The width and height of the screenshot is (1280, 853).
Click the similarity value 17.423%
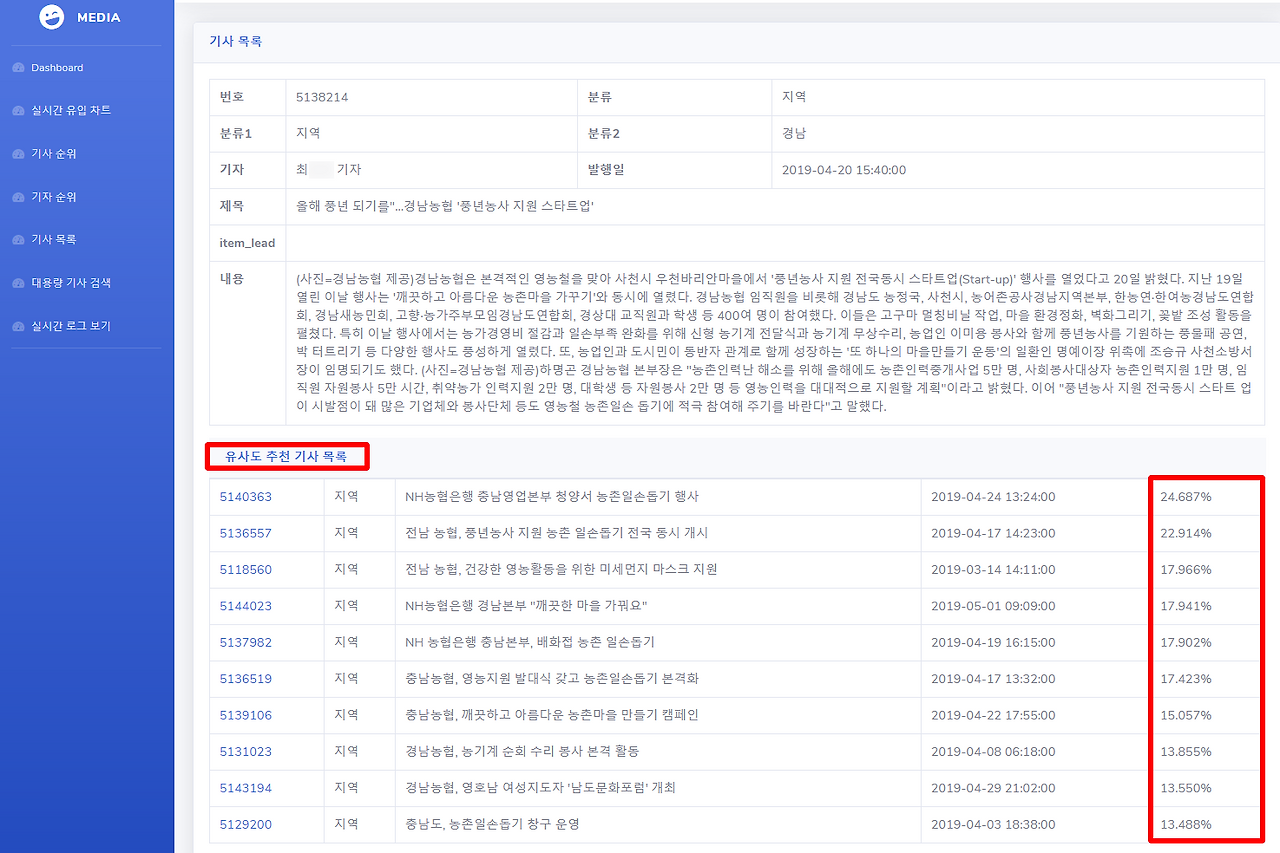coord(1186,679)
